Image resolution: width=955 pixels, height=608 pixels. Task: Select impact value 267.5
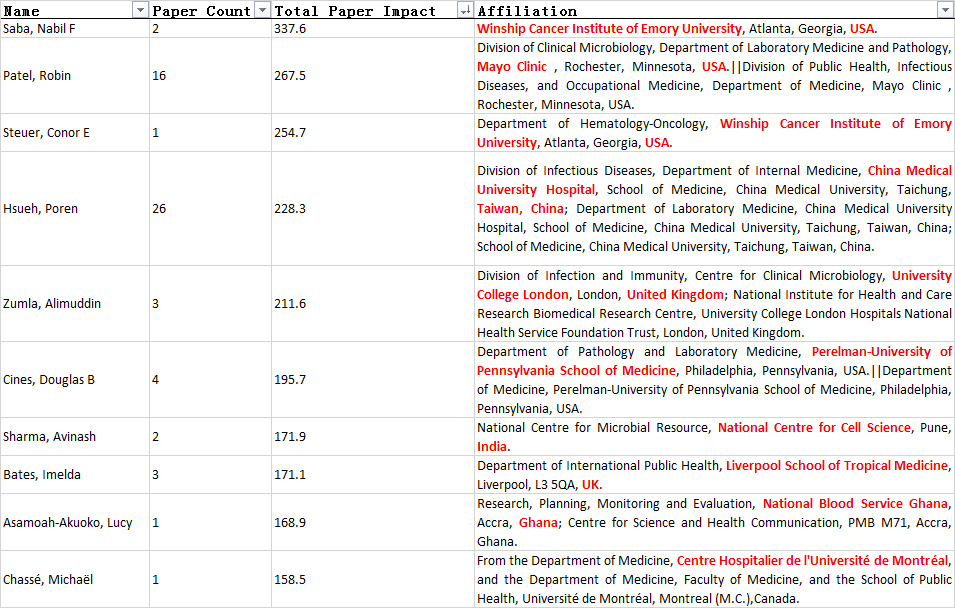(x=373, y=76)
